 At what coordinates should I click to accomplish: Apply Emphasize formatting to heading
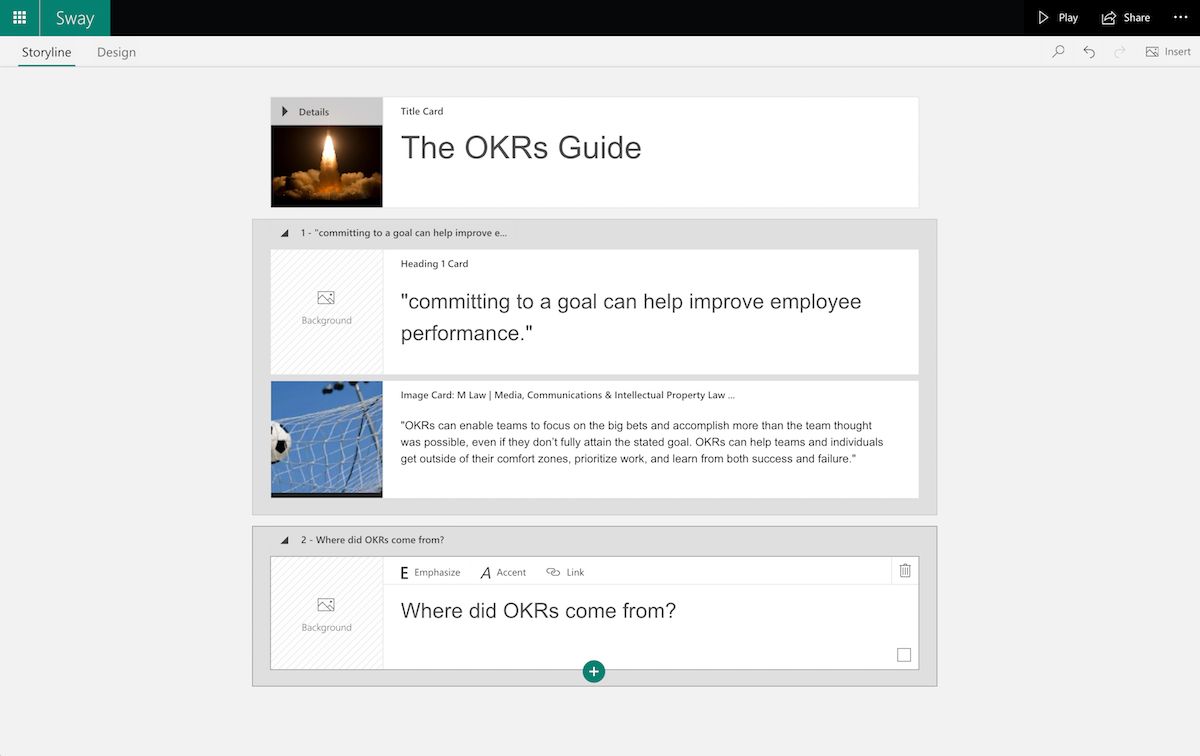point(430,573)
